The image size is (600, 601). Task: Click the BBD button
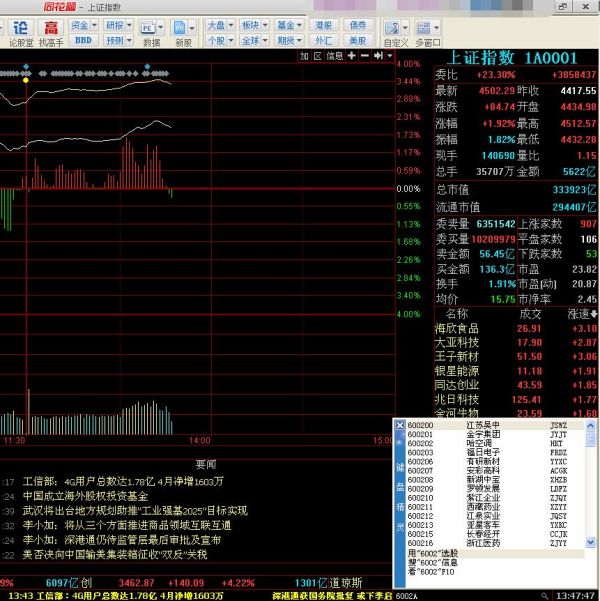(83, 40)
